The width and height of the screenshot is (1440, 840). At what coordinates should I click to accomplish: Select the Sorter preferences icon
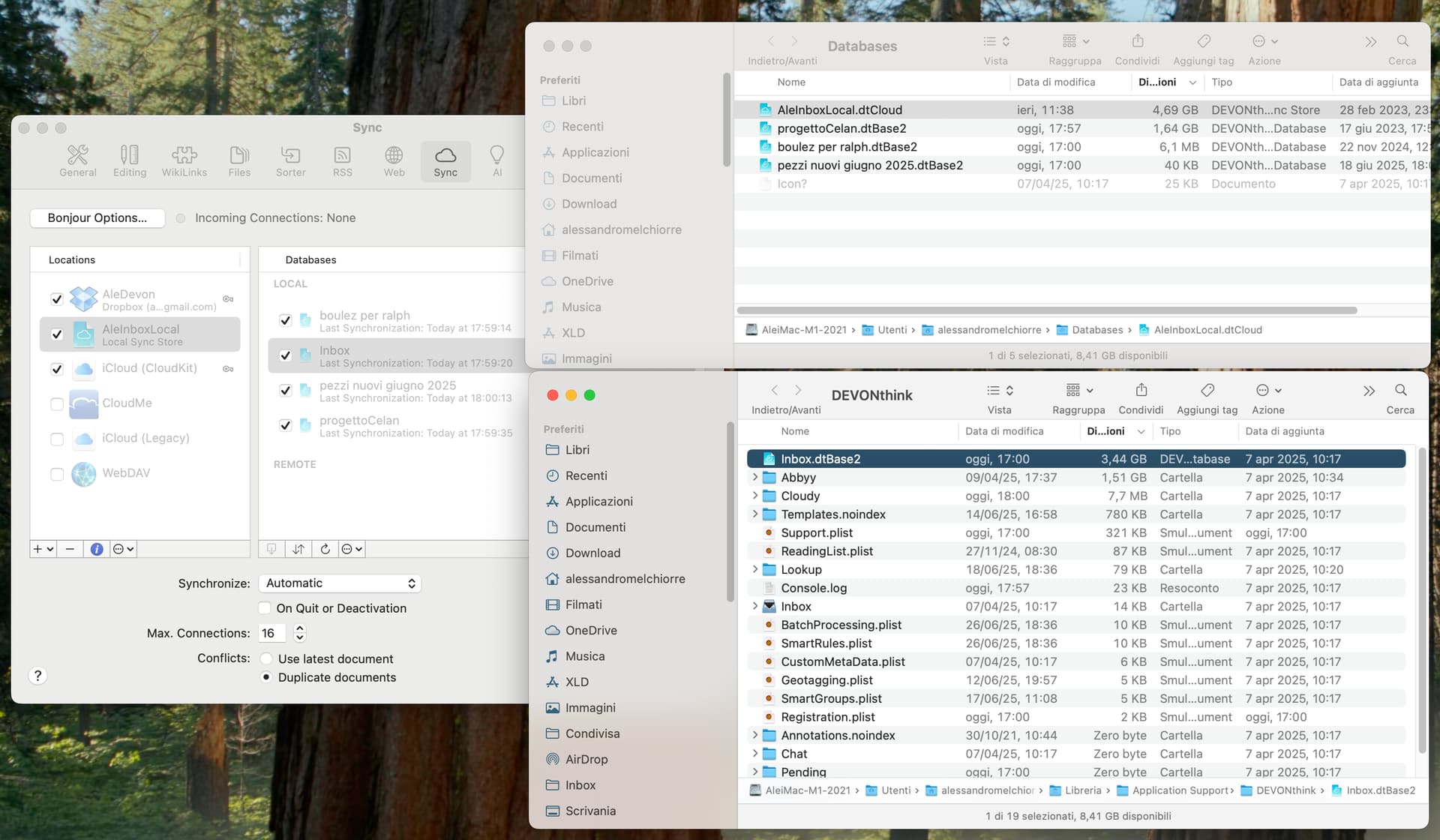tap(290, 160)
